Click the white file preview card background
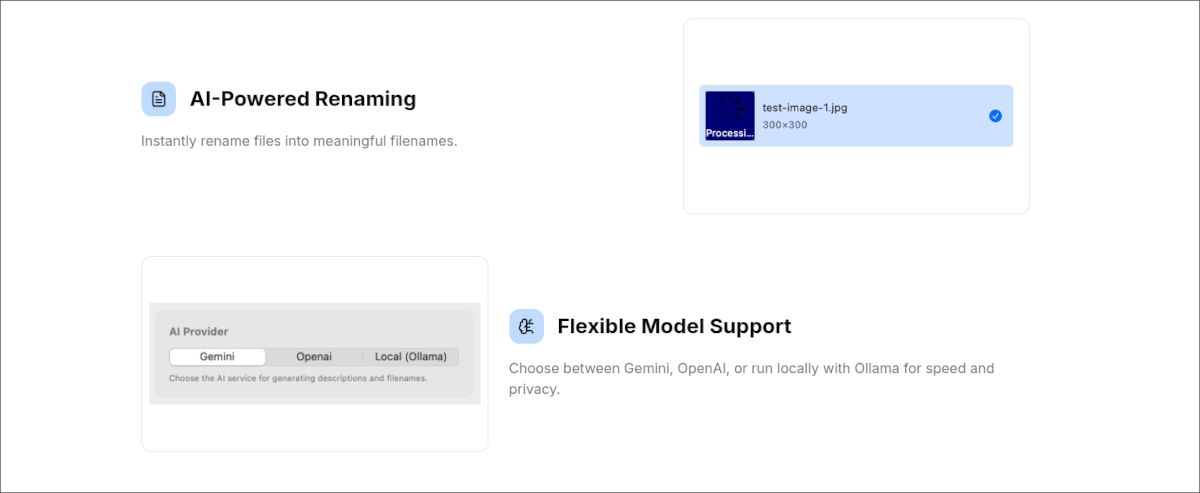The width and height of the screenshot is (1200, 493). point(856,180)
